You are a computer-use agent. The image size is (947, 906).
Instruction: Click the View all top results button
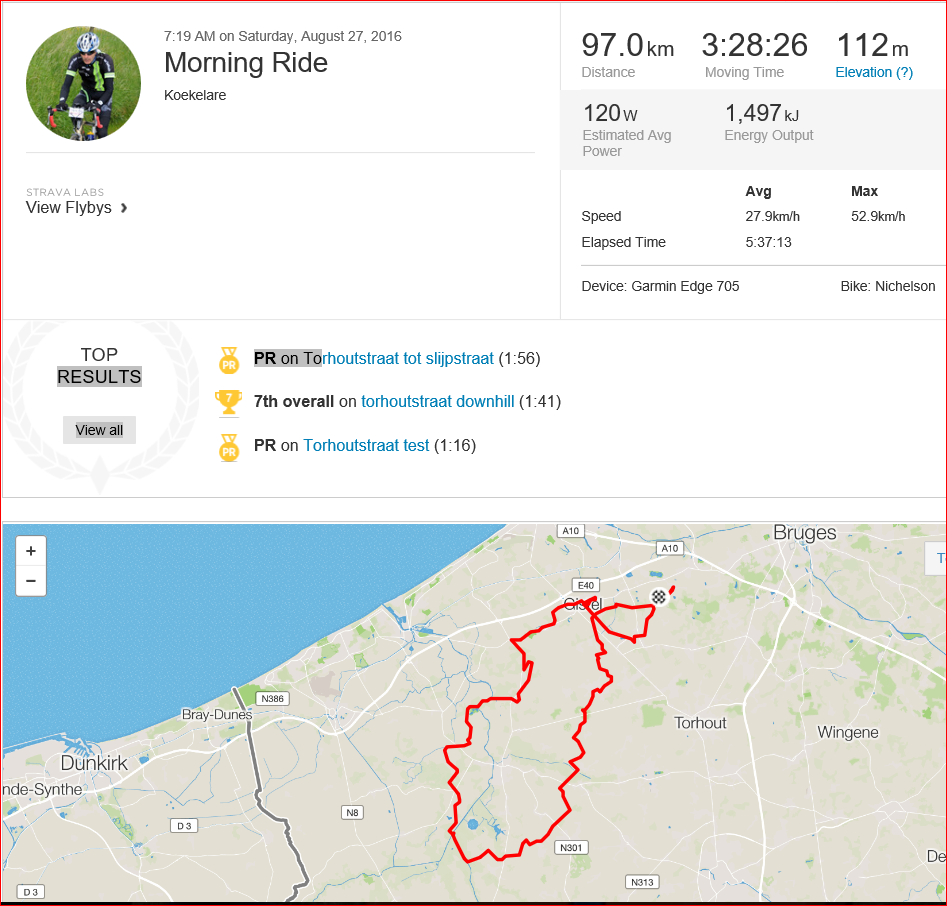pyautogui.click(x=99, y=430)
